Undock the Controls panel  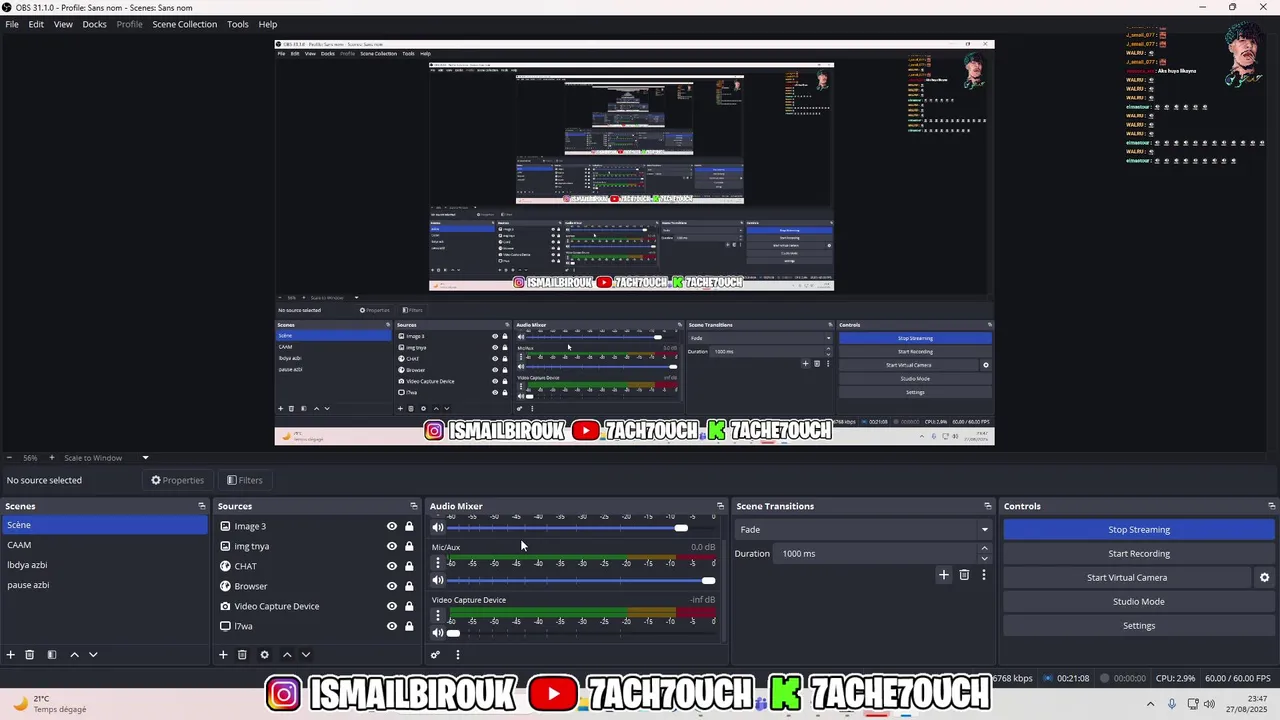1271,506
